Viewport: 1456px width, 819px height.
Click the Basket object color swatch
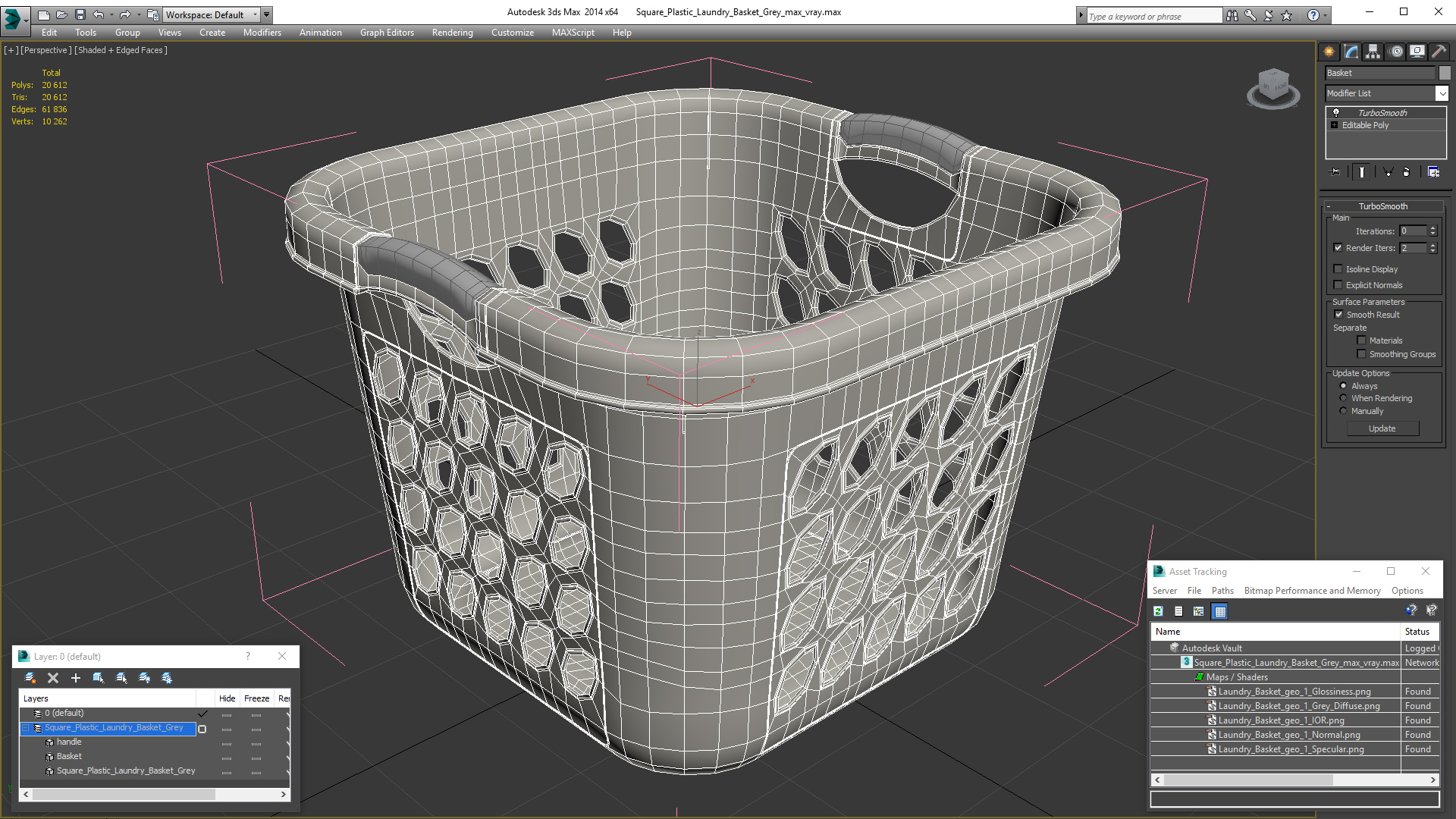(1445, 73)
